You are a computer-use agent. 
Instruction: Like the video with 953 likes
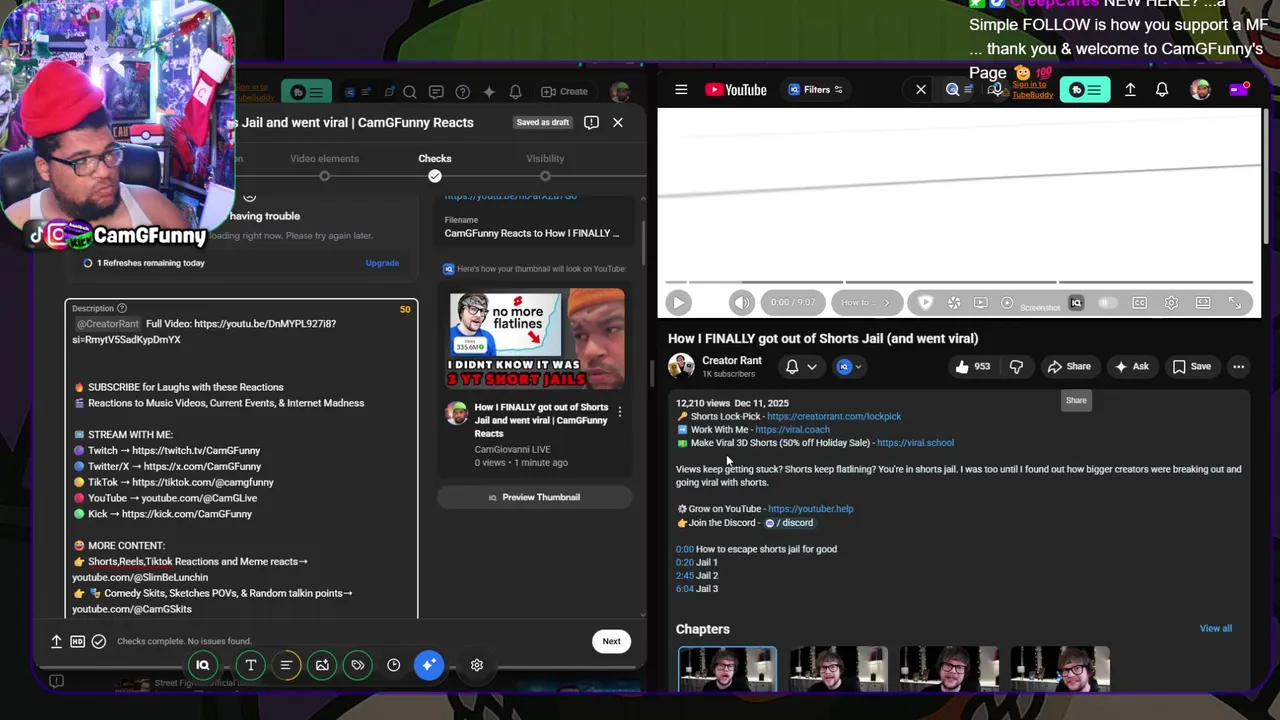(x=972, y=367)
